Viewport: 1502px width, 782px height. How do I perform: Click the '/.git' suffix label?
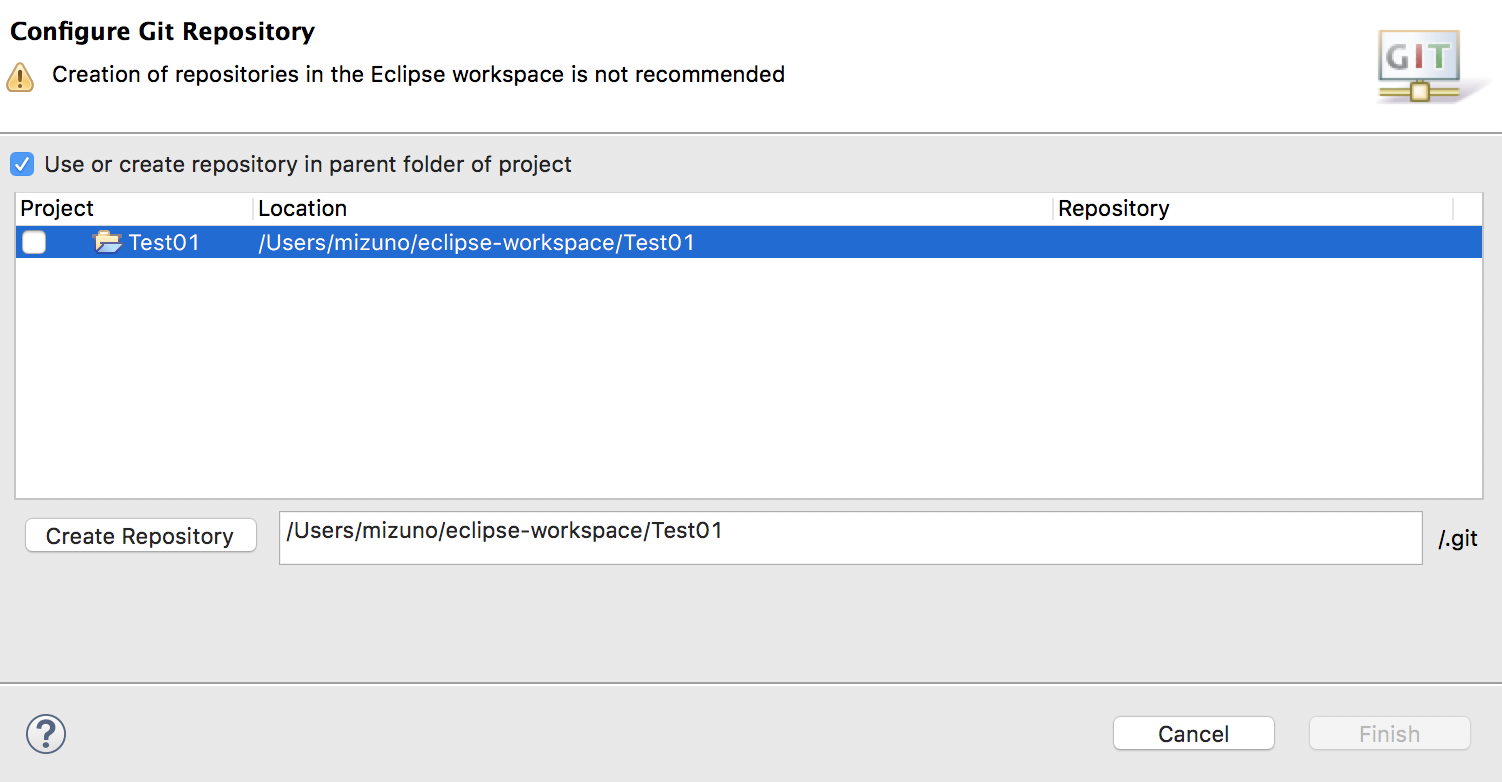point(1457,539)
